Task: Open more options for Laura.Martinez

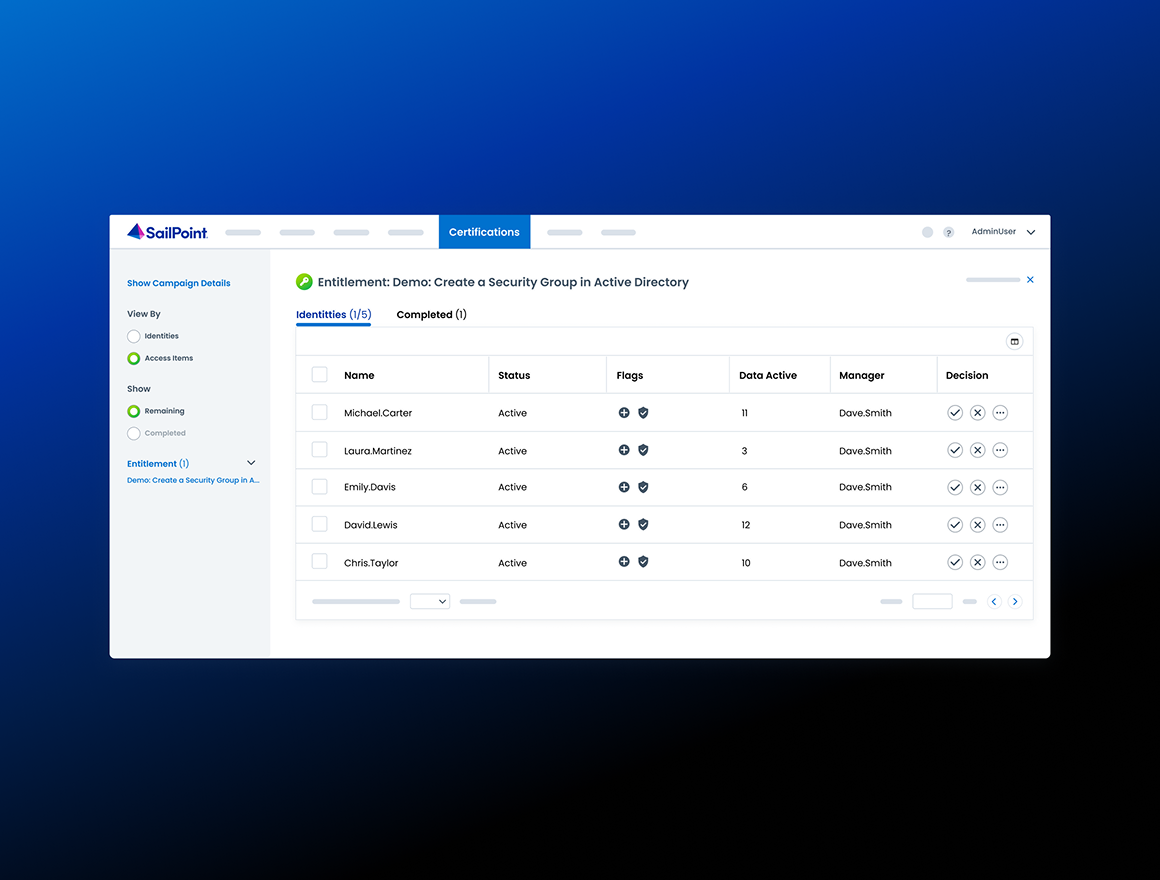Action: tap(1000, 450)
